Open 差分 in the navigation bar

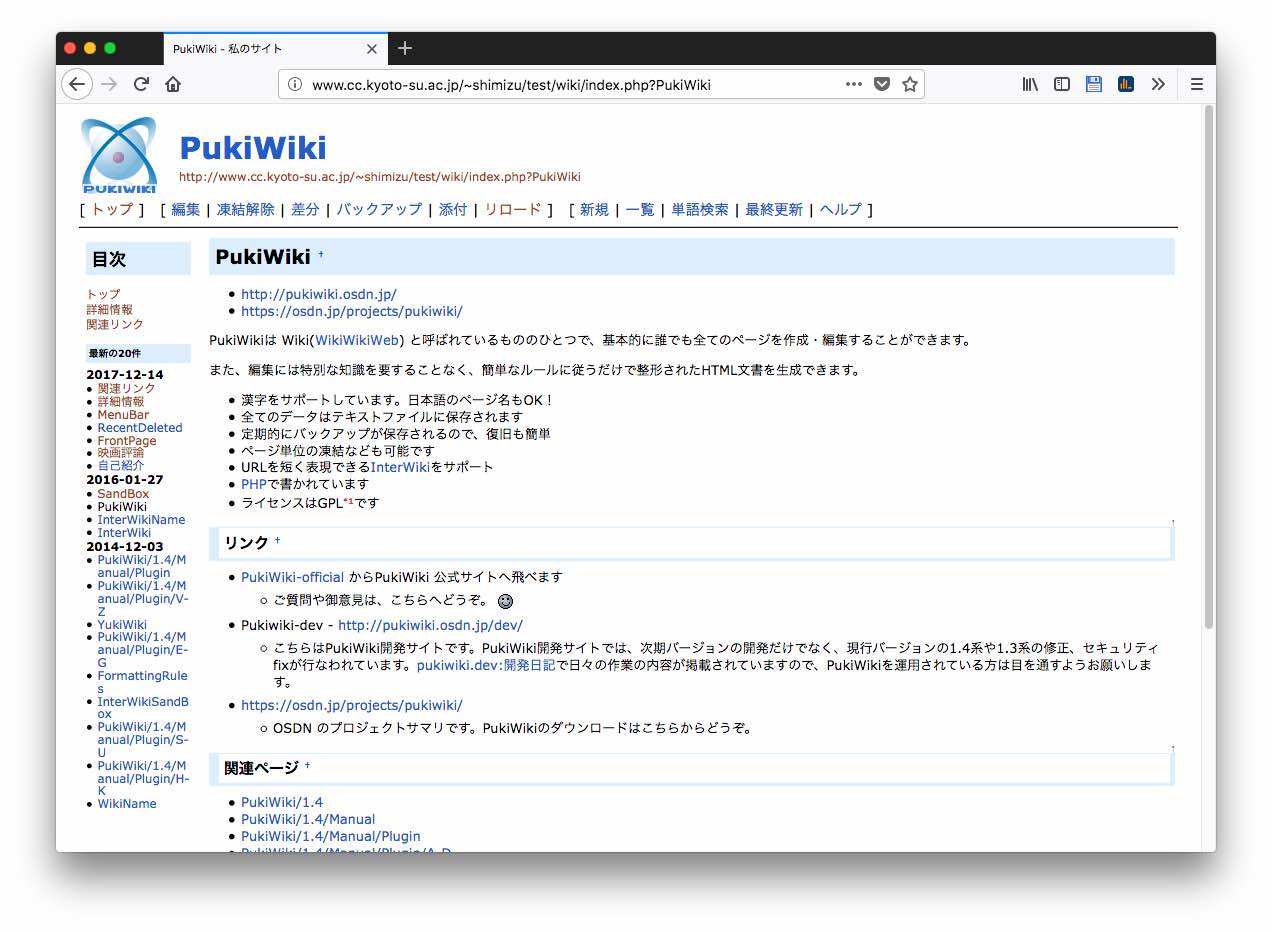[305, 209]
